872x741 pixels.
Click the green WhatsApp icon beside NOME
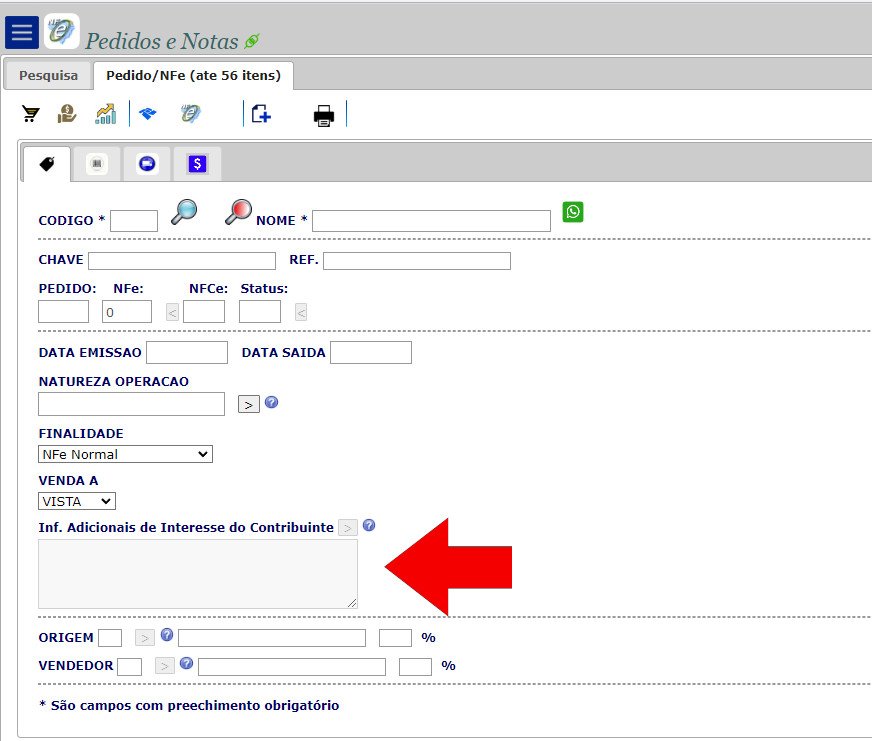pos(572,212)
